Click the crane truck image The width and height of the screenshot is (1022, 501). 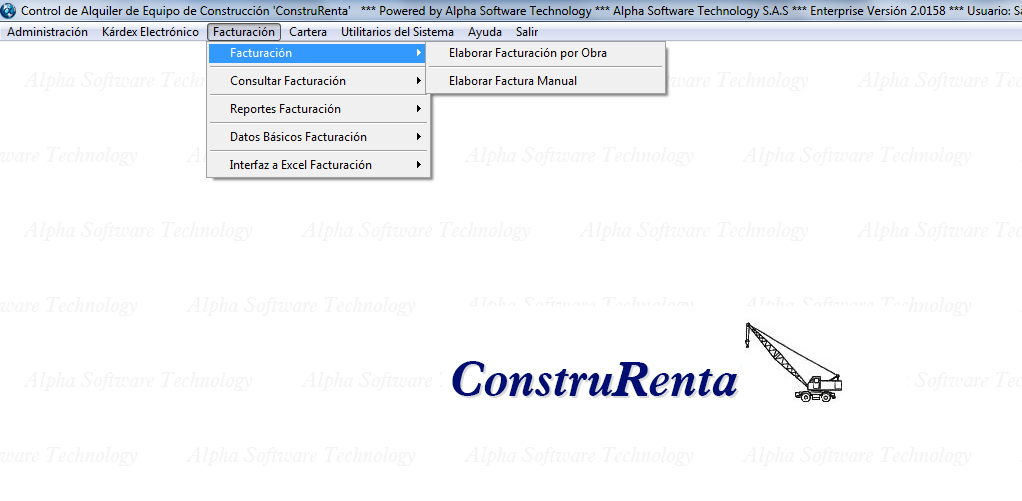pyautogui.click(x=793, y=363)
